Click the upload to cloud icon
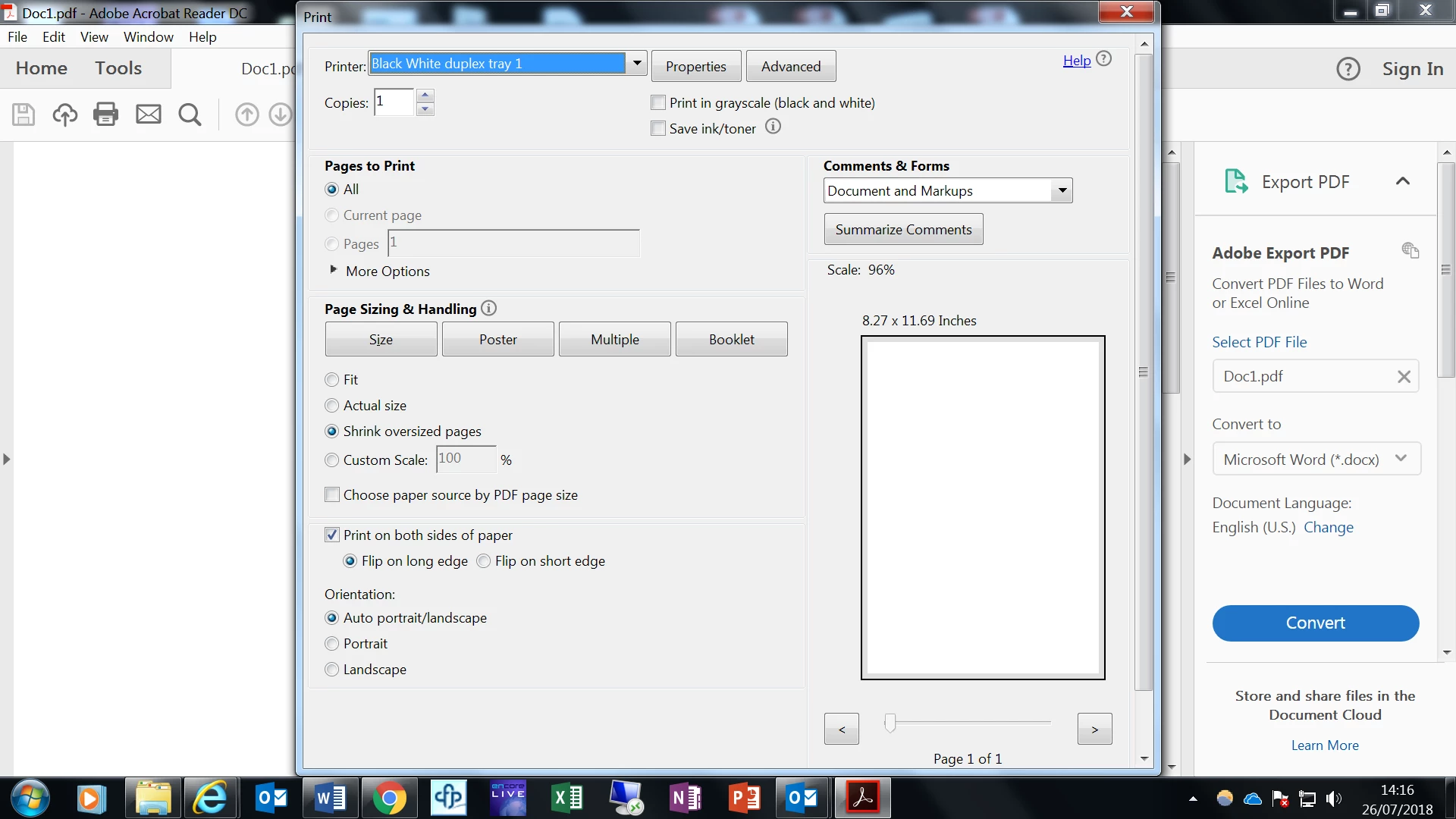Image resolution: width=1456 pixels, height=819 pixels. tap(64, 115)
